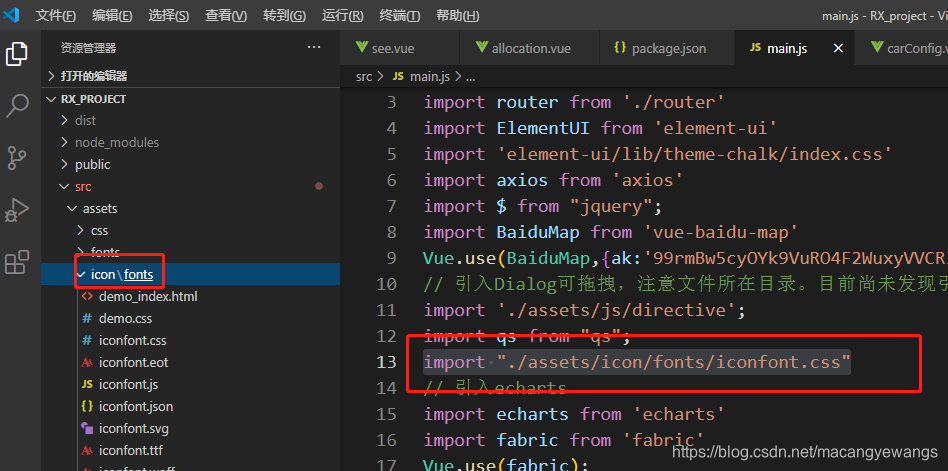Open iconfont.ttf file

[190, 450]
